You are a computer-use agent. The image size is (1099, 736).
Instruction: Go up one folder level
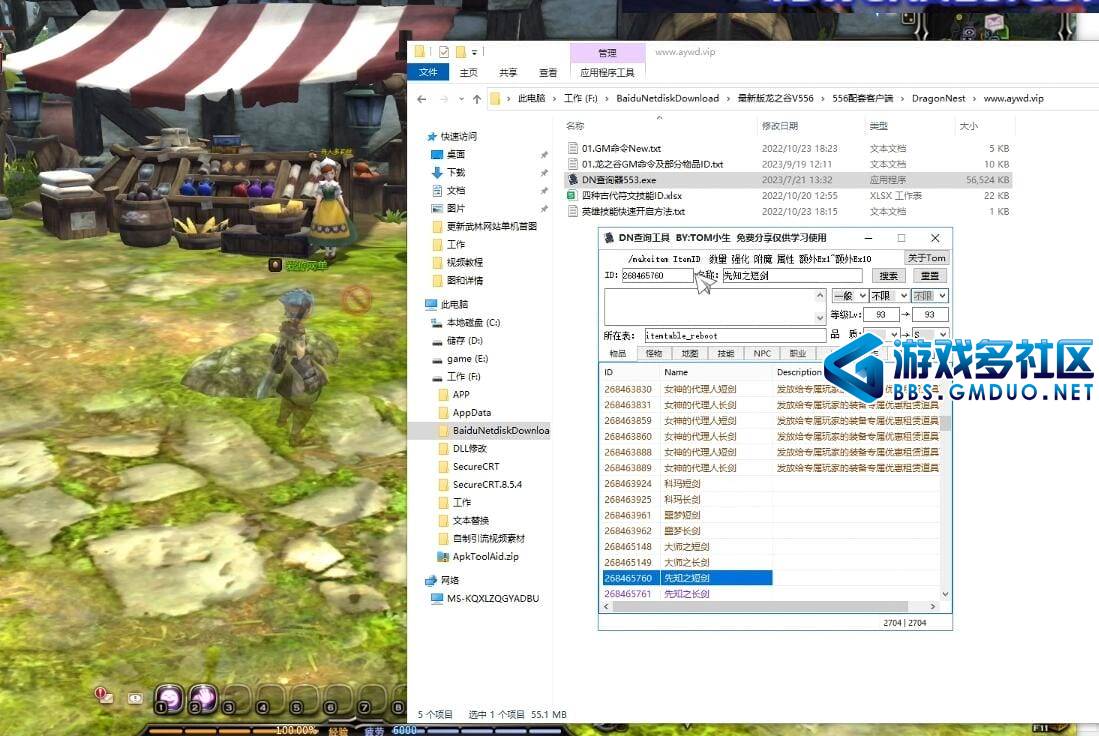click(x=477, y=99)
